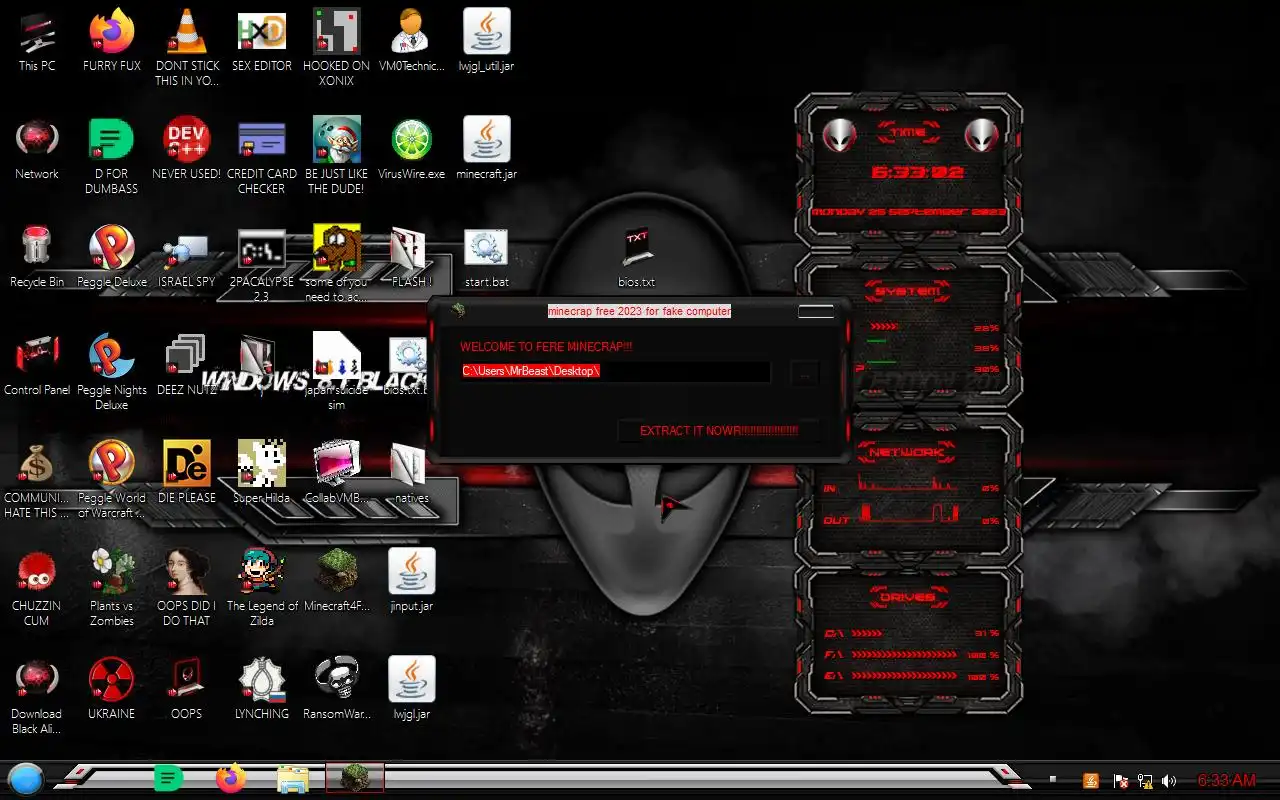Open the COMMUNI... money bag shortcut
Viewport: 1280px width, 800px height.
pyautogui.click(x=37, y=479)
